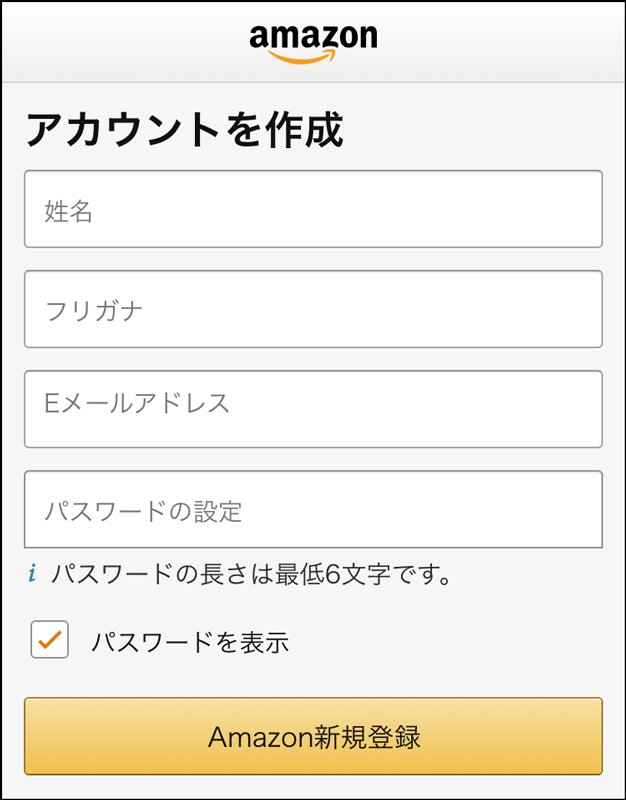Screen dimensions: 626x800
Task: Toggle the パスワードを表示 checkbox
Action: (50, 640)
